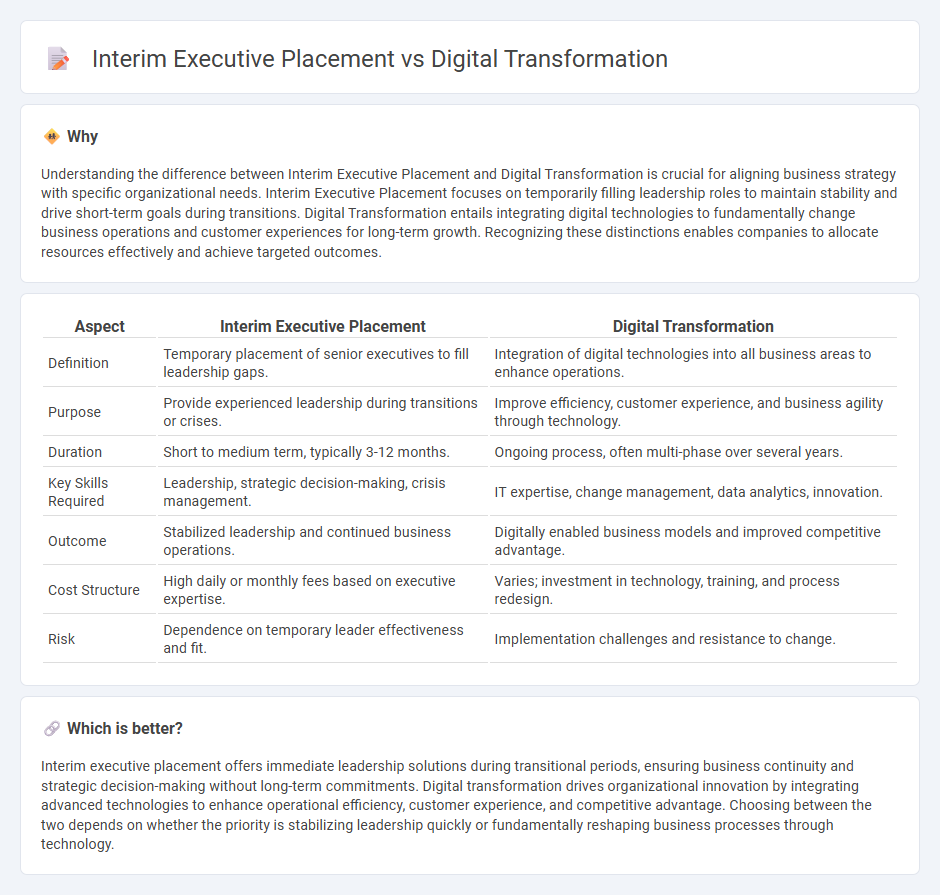Click the chain link icon beside Which is better?
The height and width of the screenshot is (895, 940).
coord(52,728)
